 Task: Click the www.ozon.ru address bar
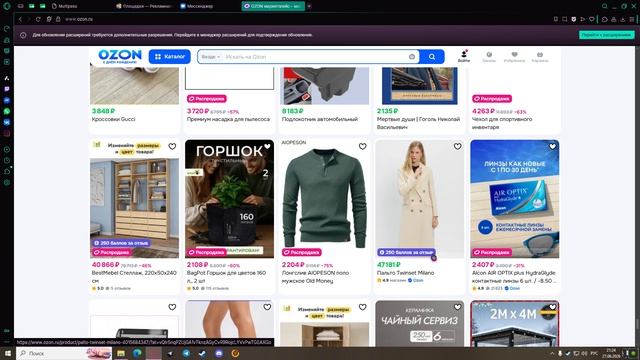pos(79,19)
